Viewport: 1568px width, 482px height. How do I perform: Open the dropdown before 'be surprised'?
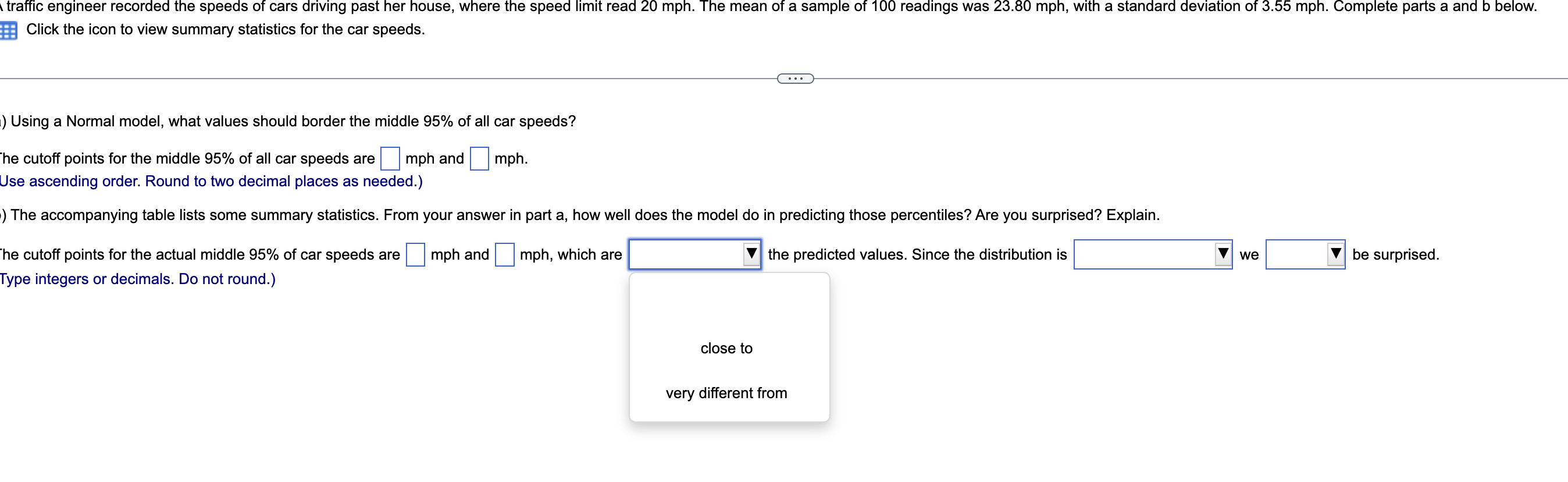pos(1306,255)
